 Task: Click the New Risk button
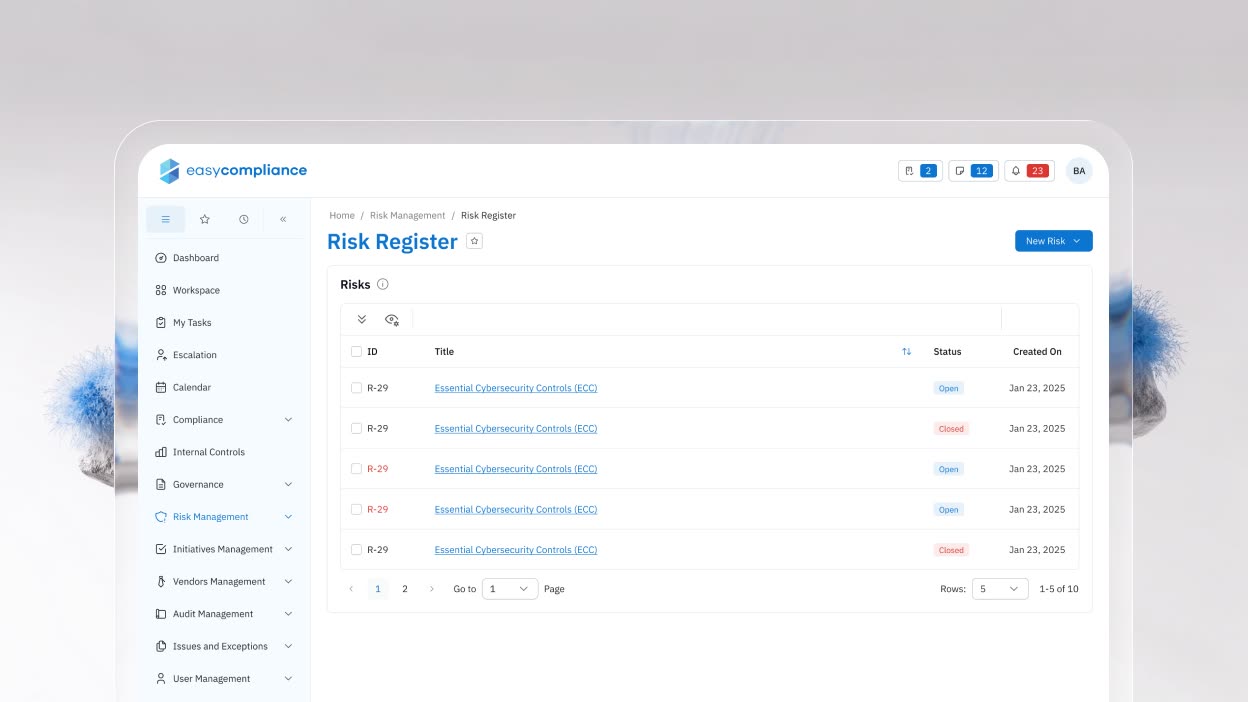(1053, 241)
